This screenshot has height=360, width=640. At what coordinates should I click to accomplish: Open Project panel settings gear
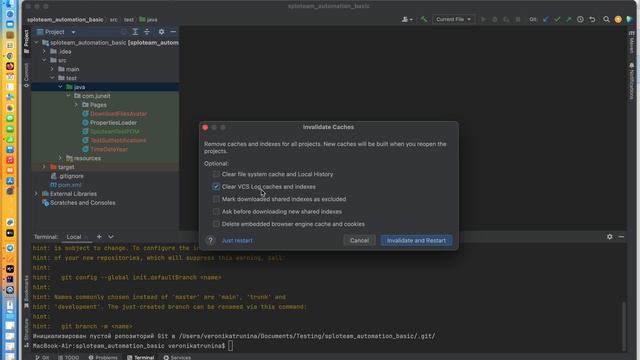[x=161, y=32]
